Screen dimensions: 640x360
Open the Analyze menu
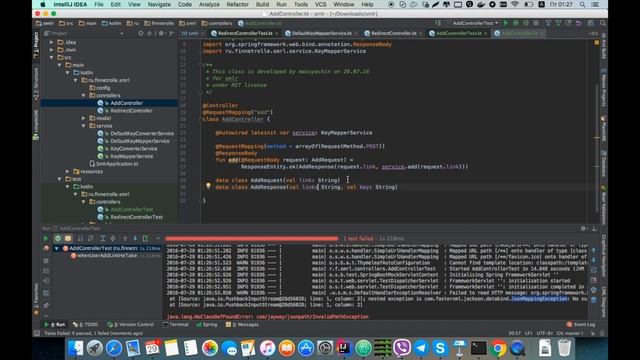209,4
